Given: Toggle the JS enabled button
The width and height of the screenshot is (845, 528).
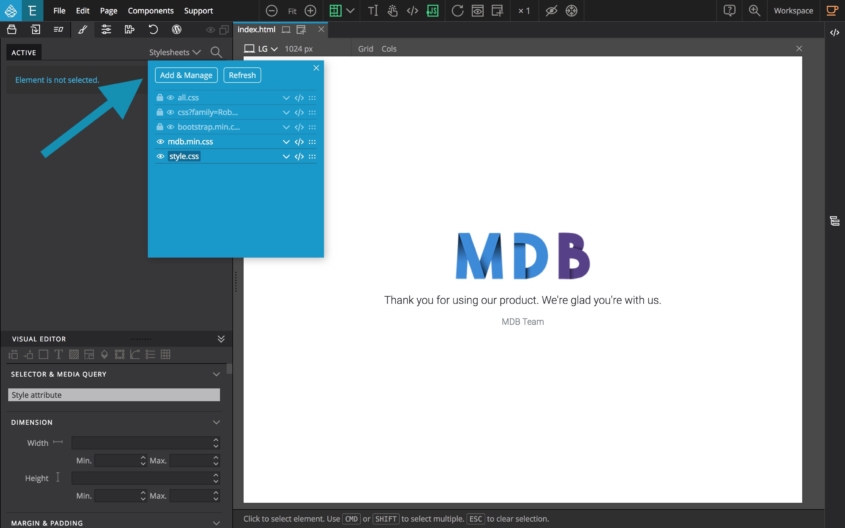Looking at the screenshot, I should click(x=432, y=11).
